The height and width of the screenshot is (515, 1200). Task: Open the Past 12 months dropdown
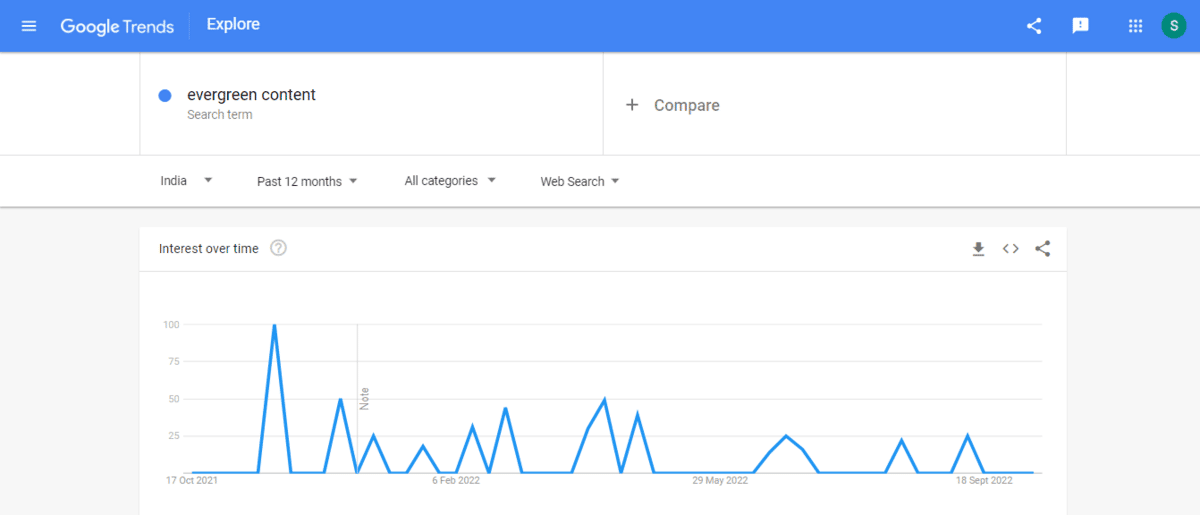pyautogui.click(x=307, y=181)
